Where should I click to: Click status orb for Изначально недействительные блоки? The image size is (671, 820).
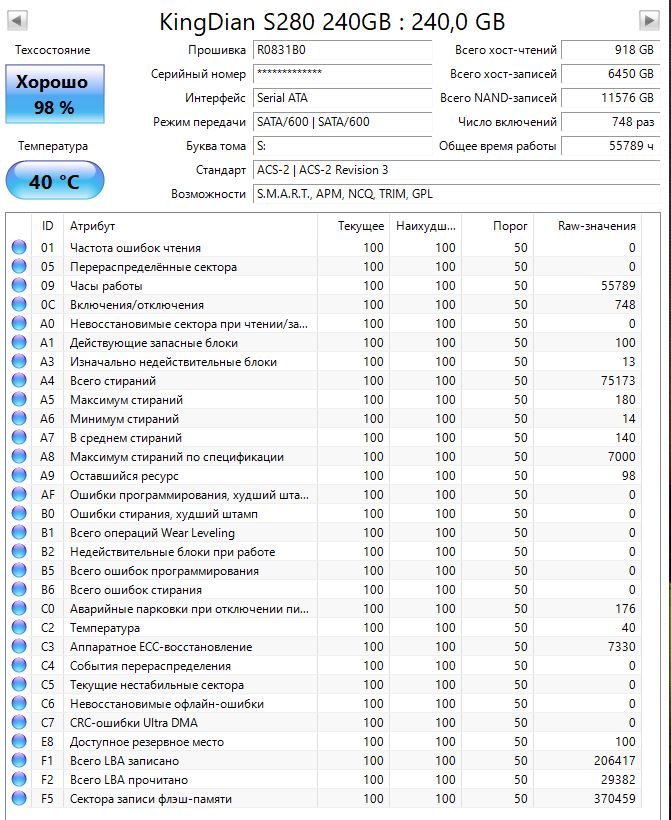[x=19, y=361]
